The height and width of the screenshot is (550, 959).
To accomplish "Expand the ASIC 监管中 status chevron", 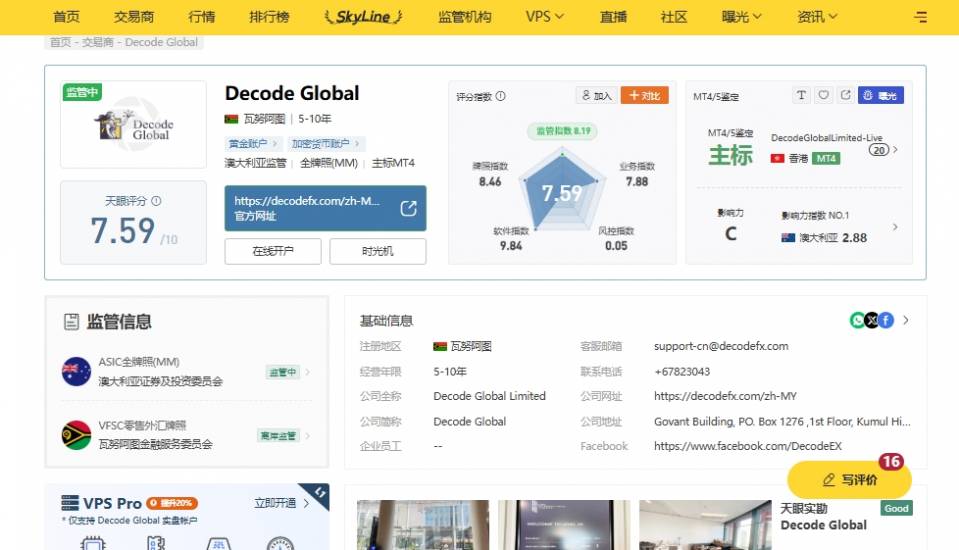I will point(308,372).
